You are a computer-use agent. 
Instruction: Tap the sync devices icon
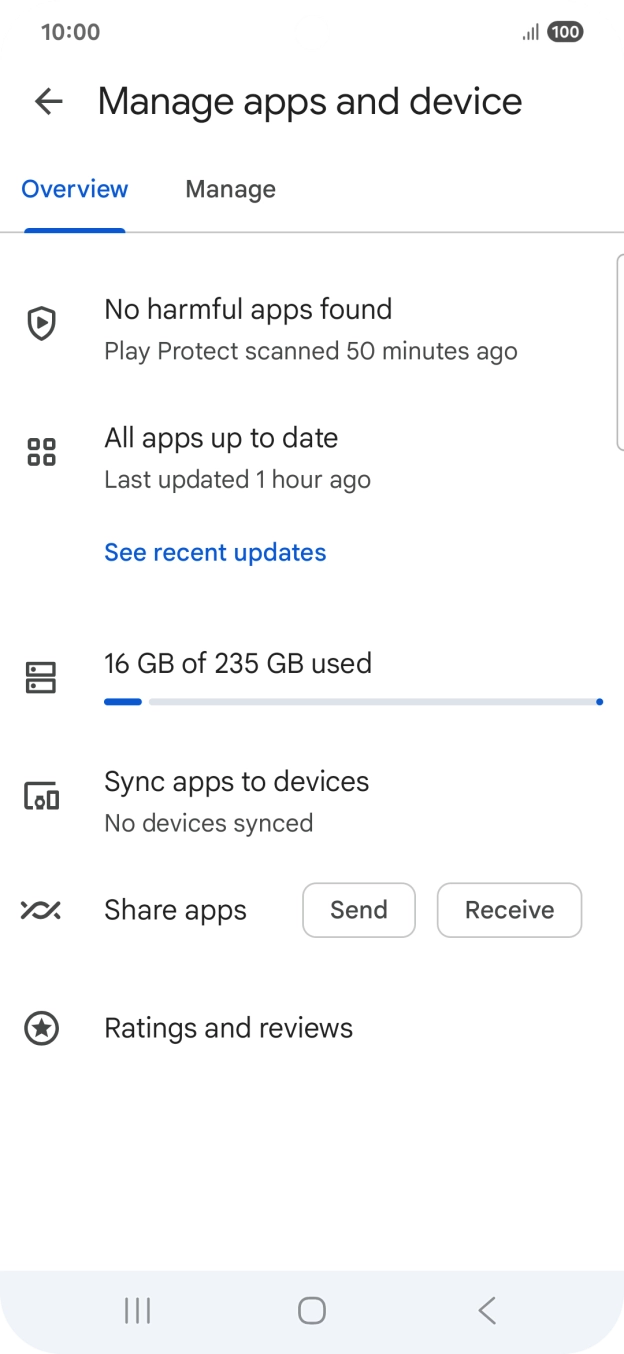[x=41, y=797]
